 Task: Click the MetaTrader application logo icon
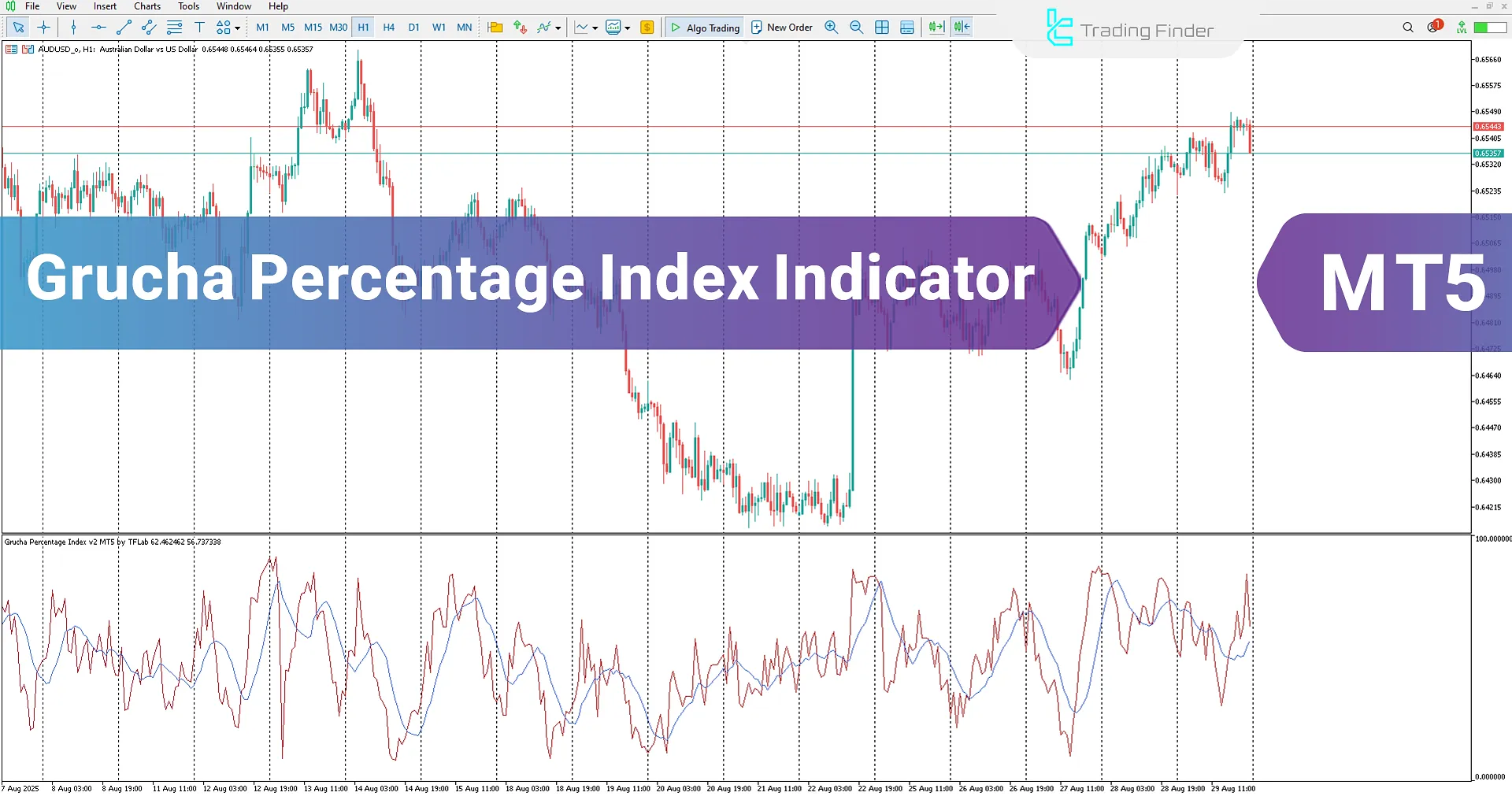(10, 6)
